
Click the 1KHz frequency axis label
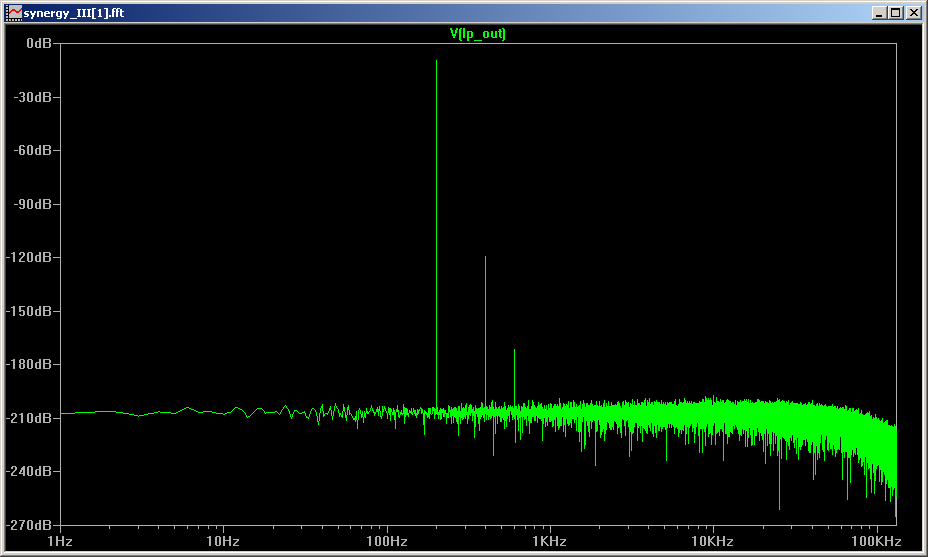point(549,542)
